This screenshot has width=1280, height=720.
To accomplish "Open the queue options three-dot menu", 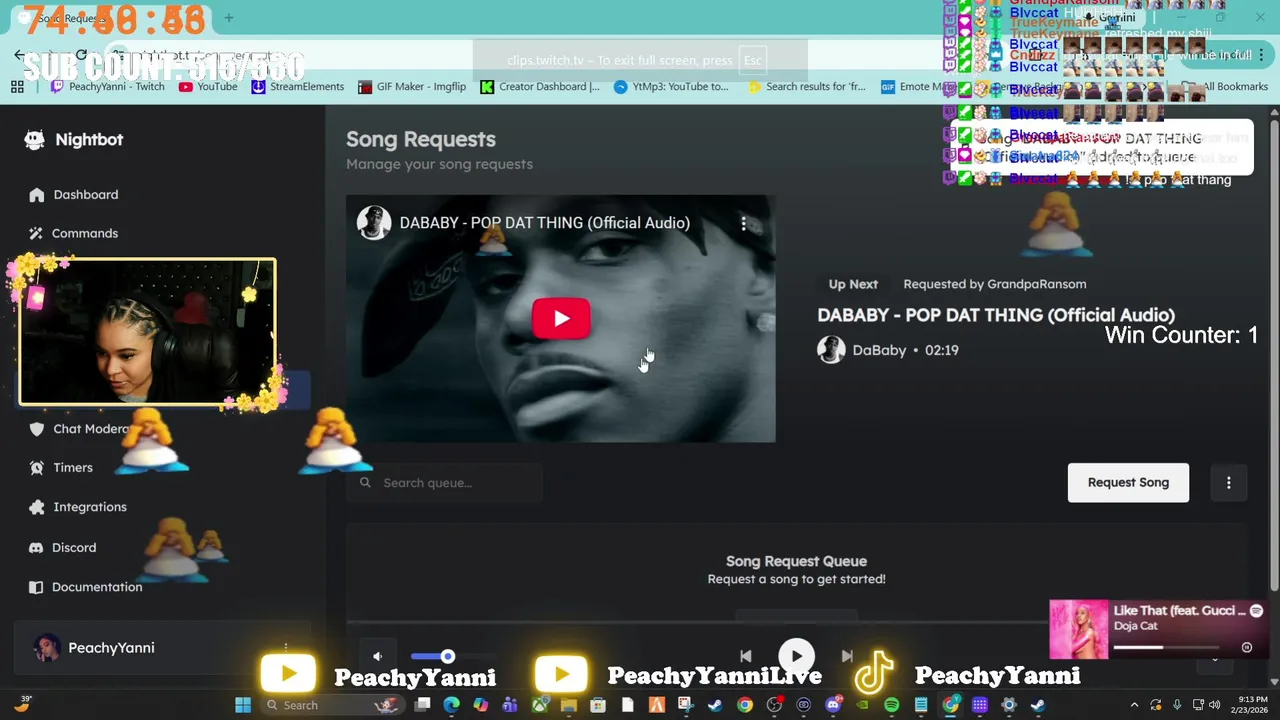I will (1228, 483).
